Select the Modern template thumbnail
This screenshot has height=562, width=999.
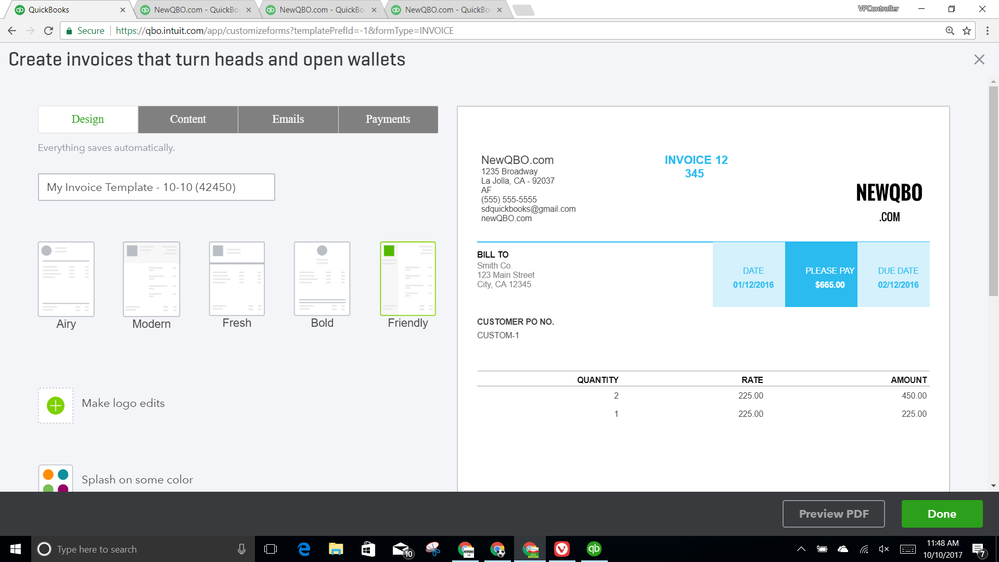click(152, 278)
